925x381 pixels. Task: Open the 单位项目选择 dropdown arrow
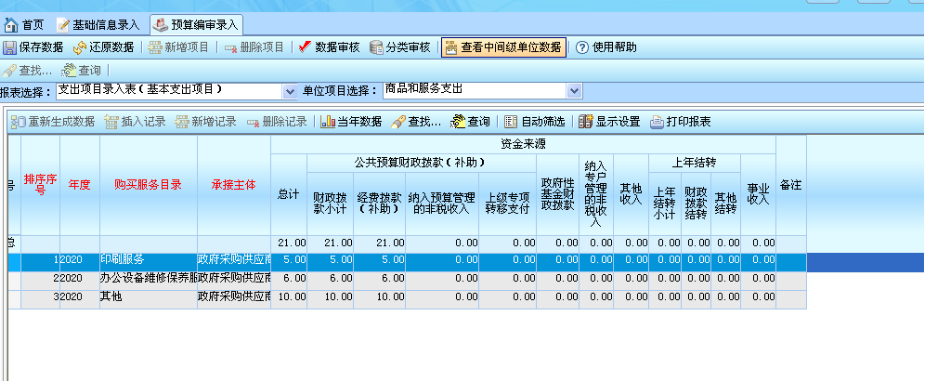574,91
